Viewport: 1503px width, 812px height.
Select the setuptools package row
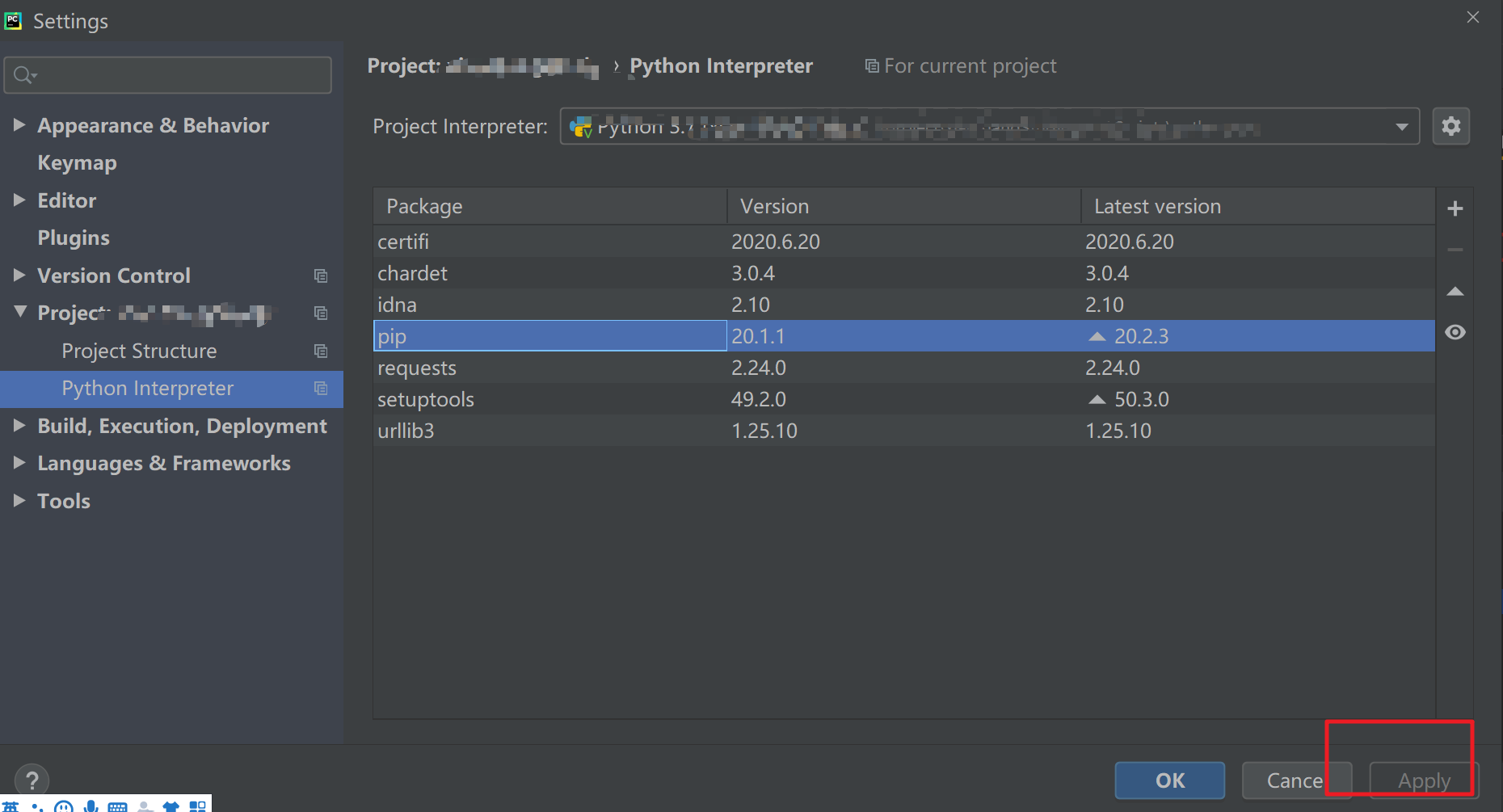(904, 399)
